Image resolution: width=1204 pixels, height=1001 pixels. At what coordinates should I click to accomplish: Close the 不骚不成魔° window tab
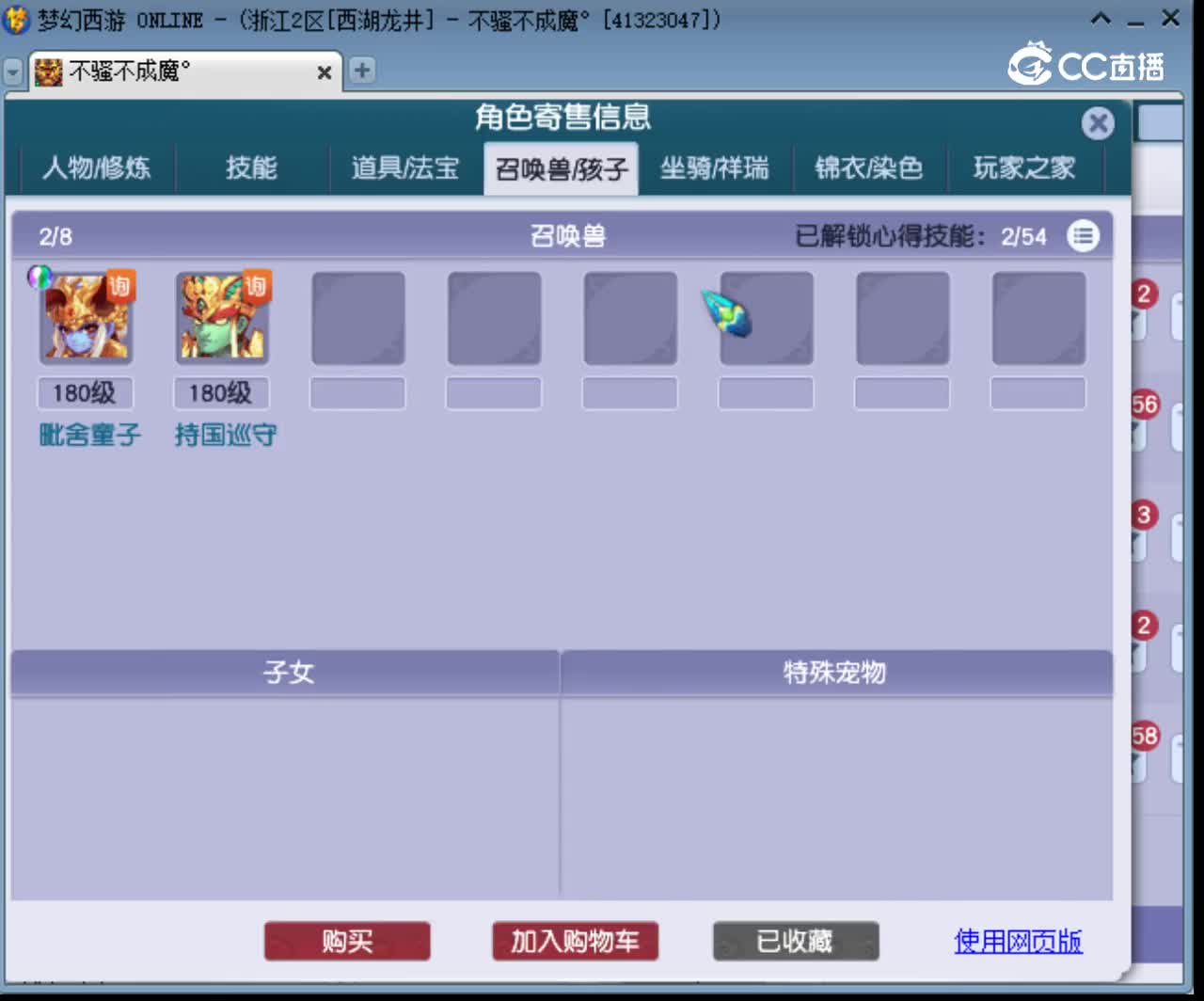tap(325, 72)
